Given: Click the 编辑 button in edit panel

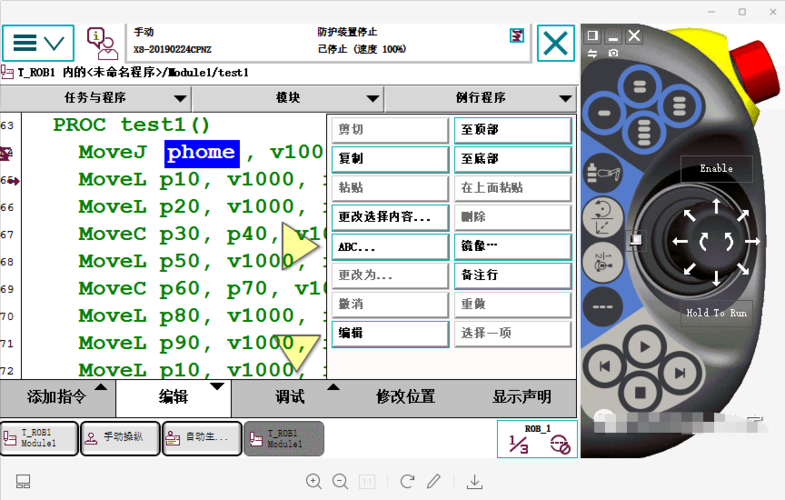Looking at the screenshot, I should [390, 333].
